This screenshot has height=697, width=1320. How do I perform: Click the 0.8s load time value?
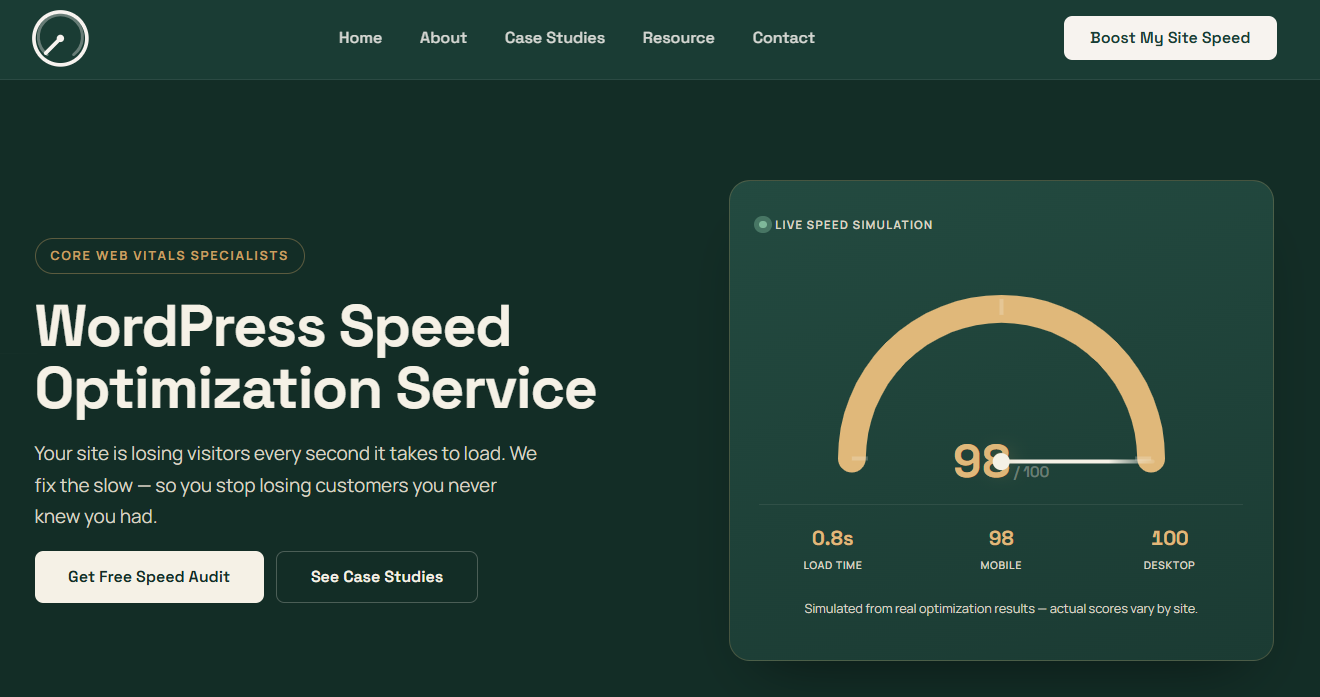coord(832,538)
